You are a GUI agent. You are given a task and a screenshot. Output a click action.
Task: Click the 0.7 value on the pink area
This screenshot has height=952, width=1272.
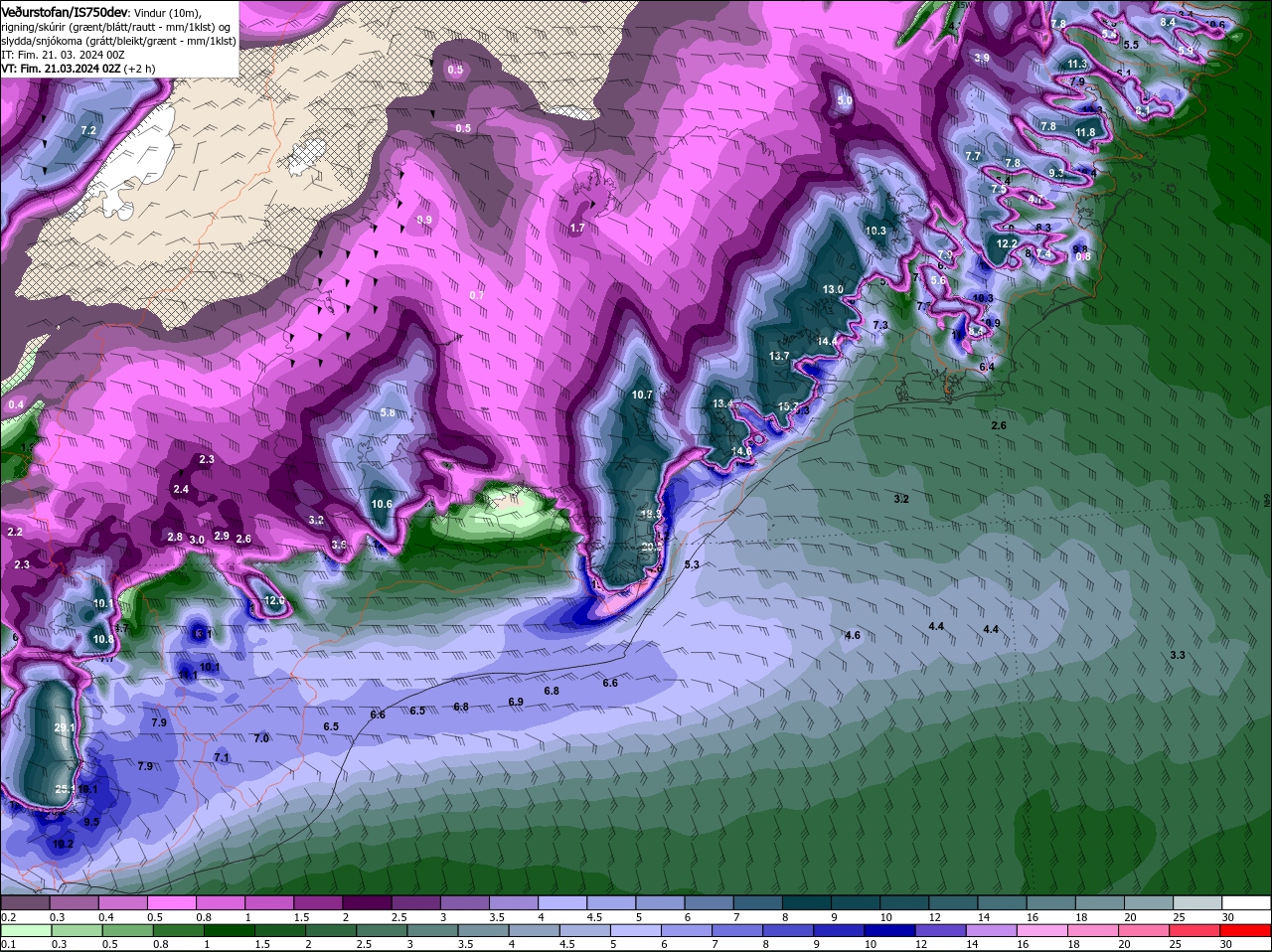click(477, 295)
